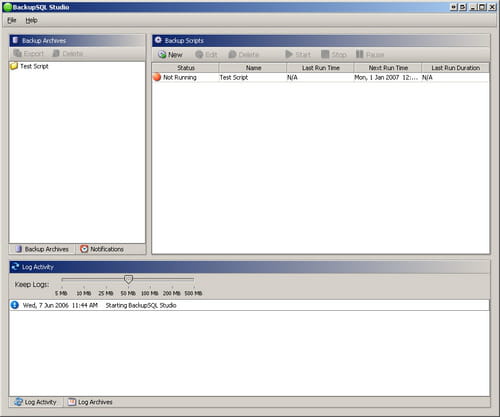The image size is (500, 417).
Task: Create a New backup script
Action: pos(170,54)
